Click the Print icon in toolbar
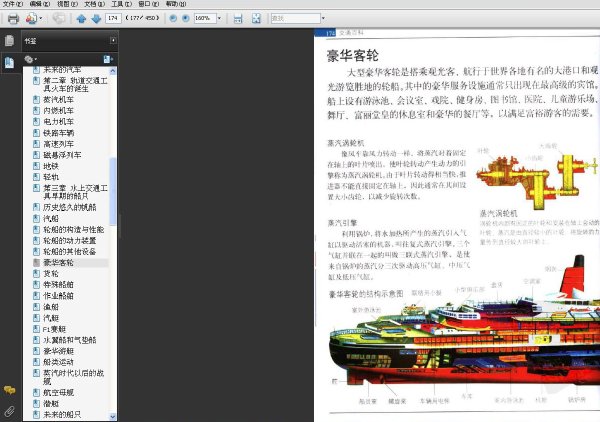The width and height of the screenshot is (600, 422). point(13,18)
